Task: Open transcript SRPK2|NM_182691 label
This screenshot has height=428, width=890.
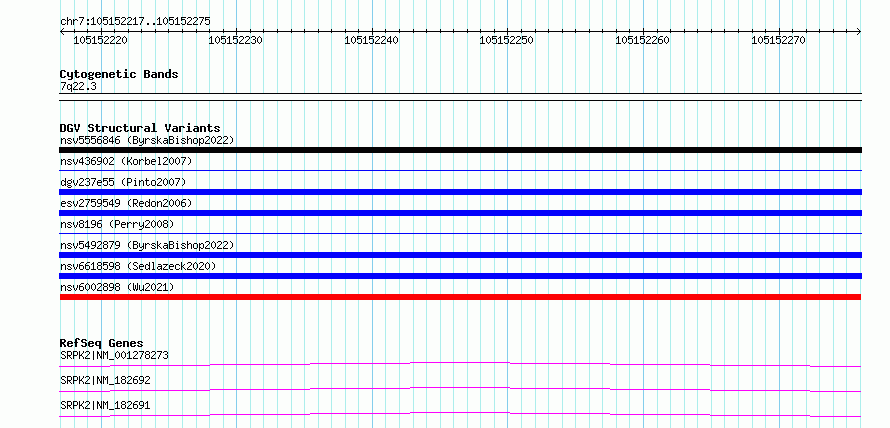Action: 105,405
